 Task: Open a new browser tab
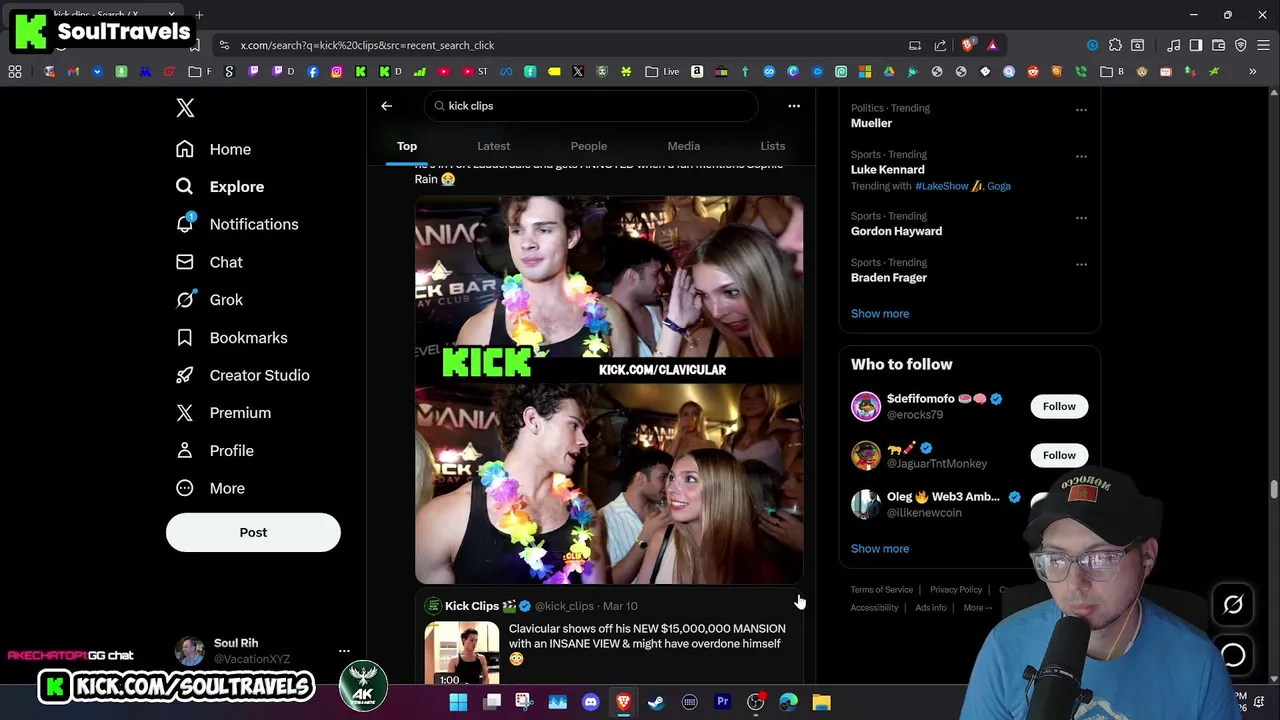click(199, 15)
